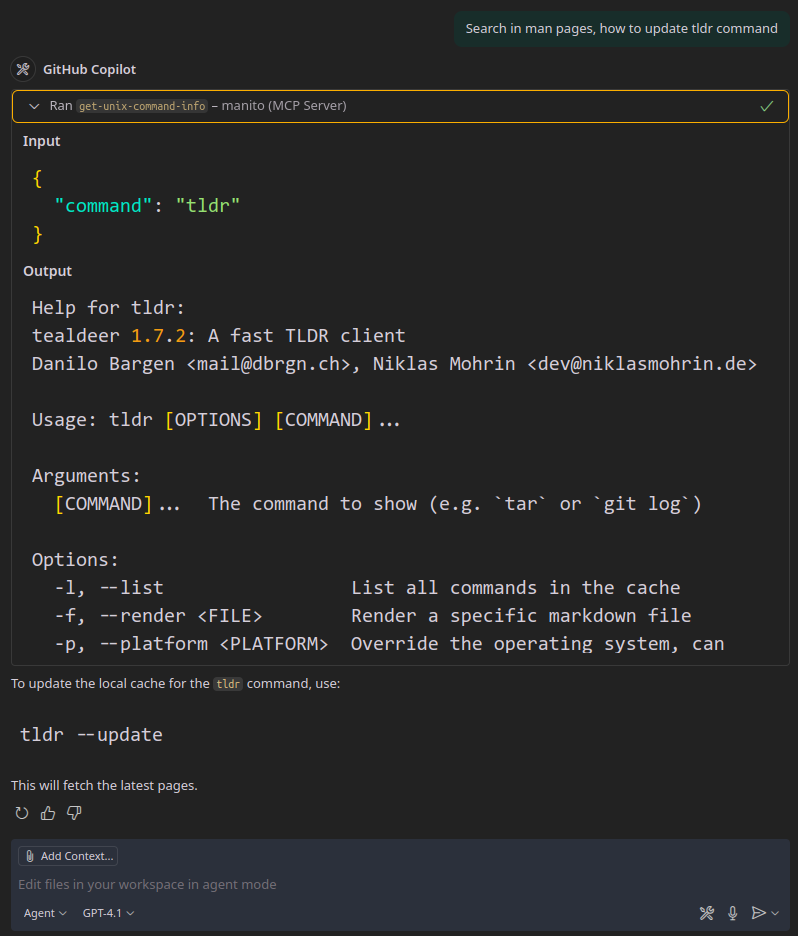
Task: Click the '-f, --render <FILE>' option line
Action: click(x=372, y=616)
